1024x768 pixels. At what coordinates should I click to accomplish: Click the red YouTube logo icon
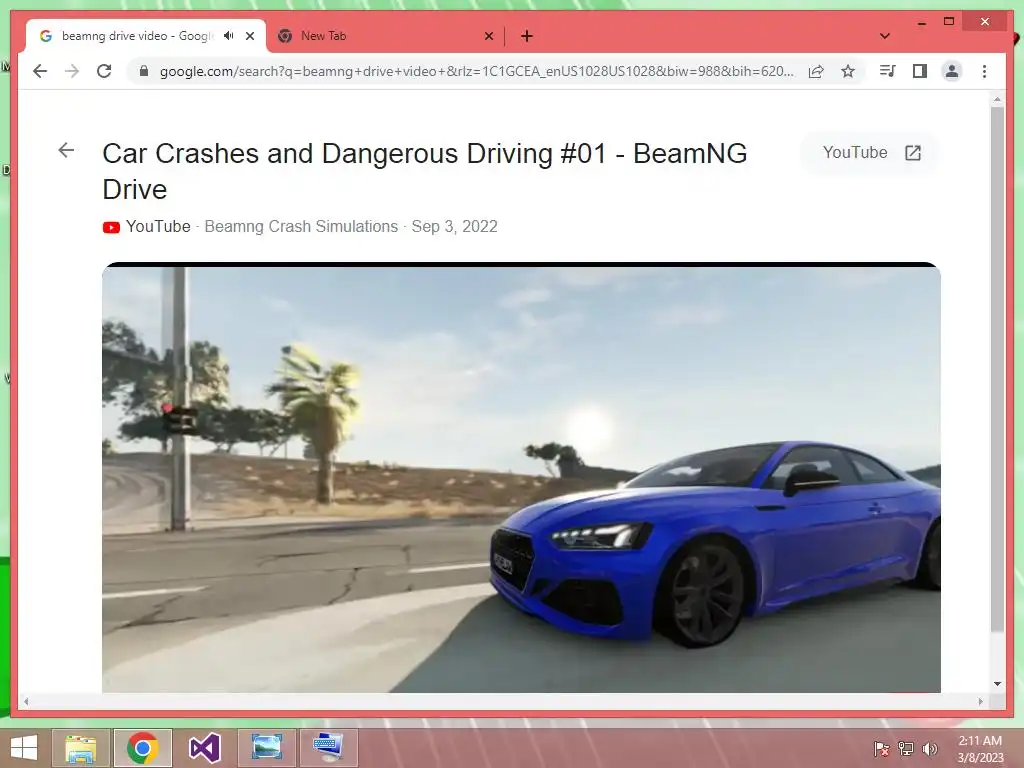(x=111, y=227)
